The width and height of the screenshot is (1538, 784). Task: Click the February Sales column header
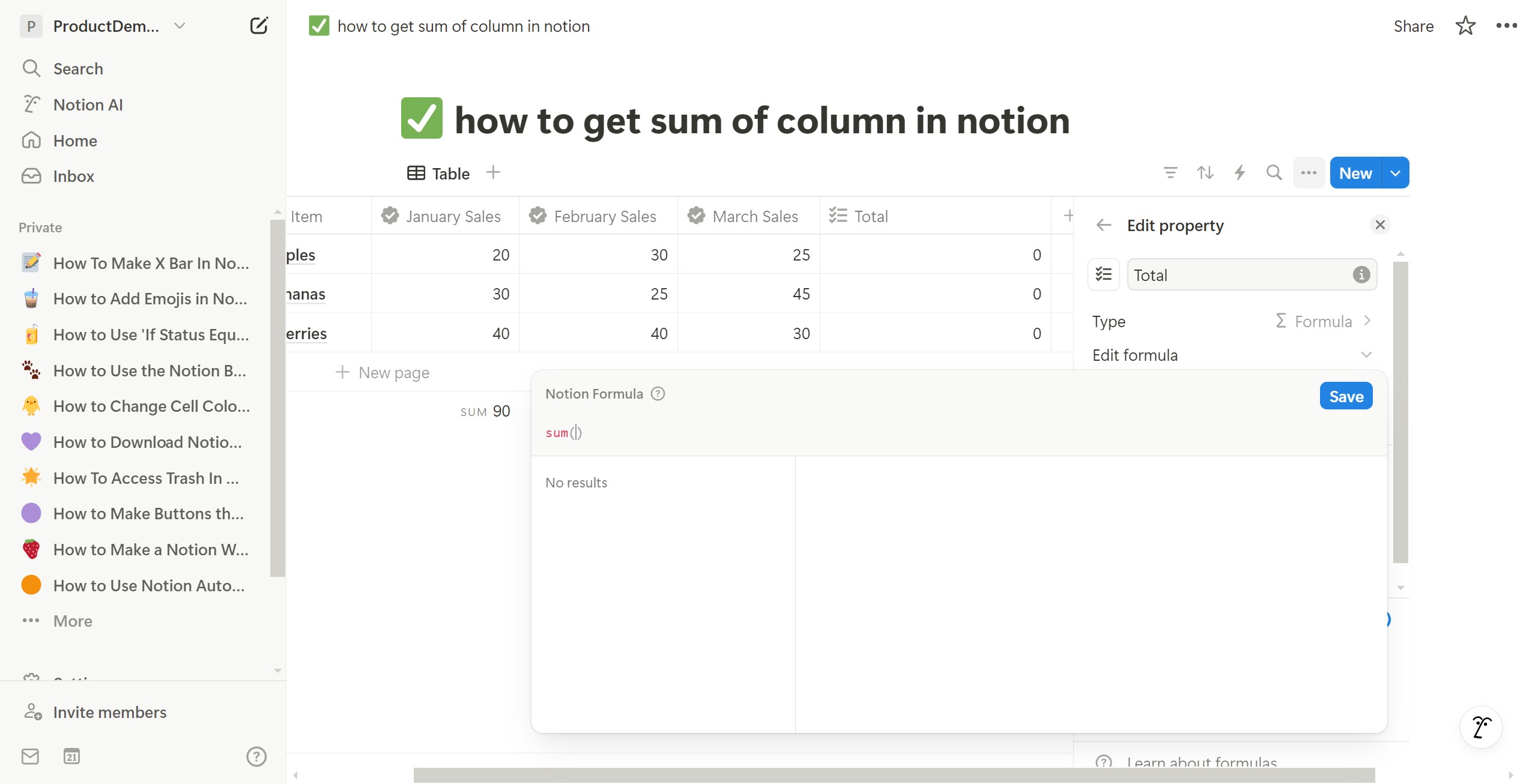[x=598, y=216]
